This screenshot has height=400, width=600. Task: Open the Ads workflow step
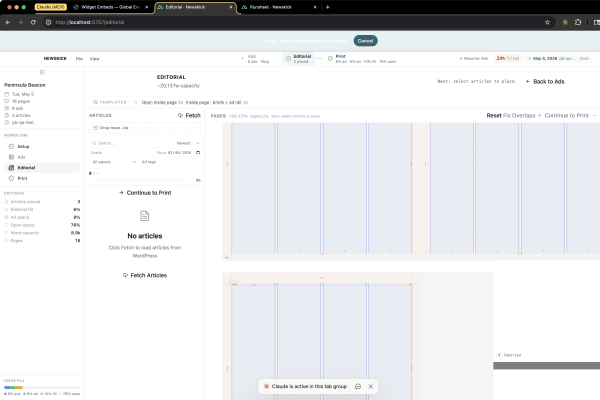42,157
